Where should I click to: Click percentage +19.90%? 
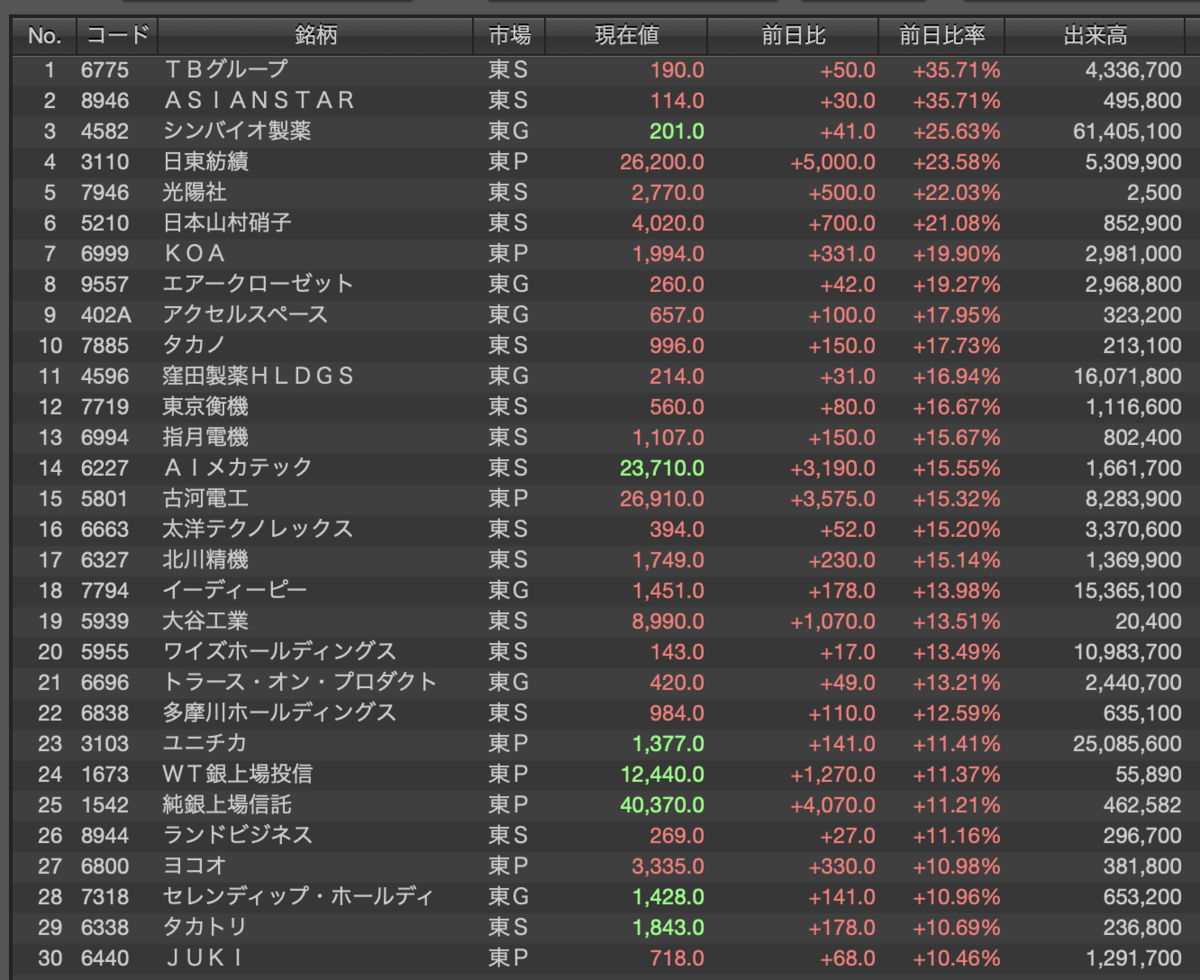955,254
